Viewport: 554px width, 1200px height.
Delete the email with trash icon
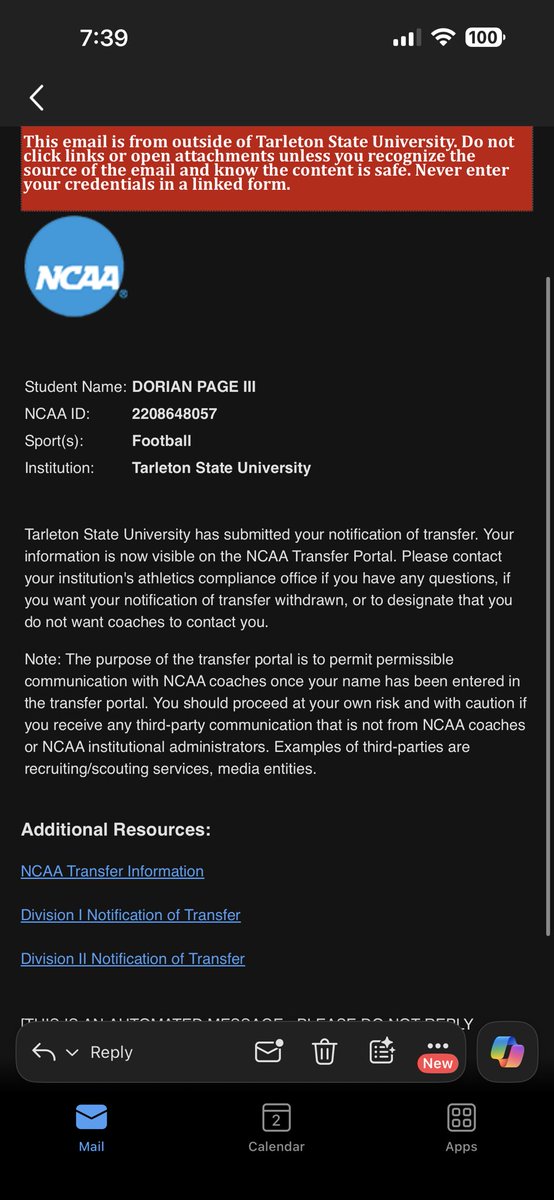[x=325, y=1051]
